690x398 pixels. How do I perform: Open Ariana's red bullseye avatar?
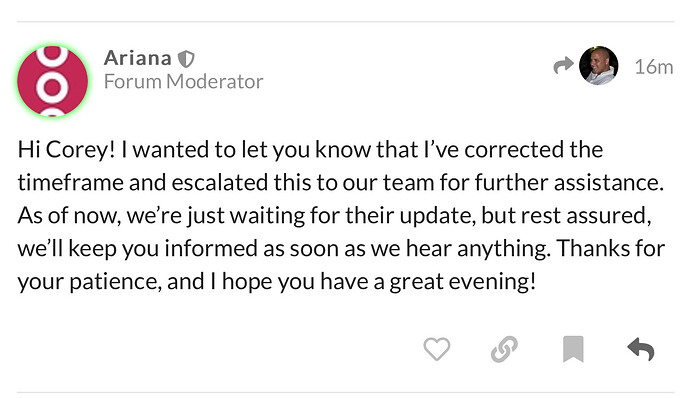pyautogui.click(x=52, y=81)
